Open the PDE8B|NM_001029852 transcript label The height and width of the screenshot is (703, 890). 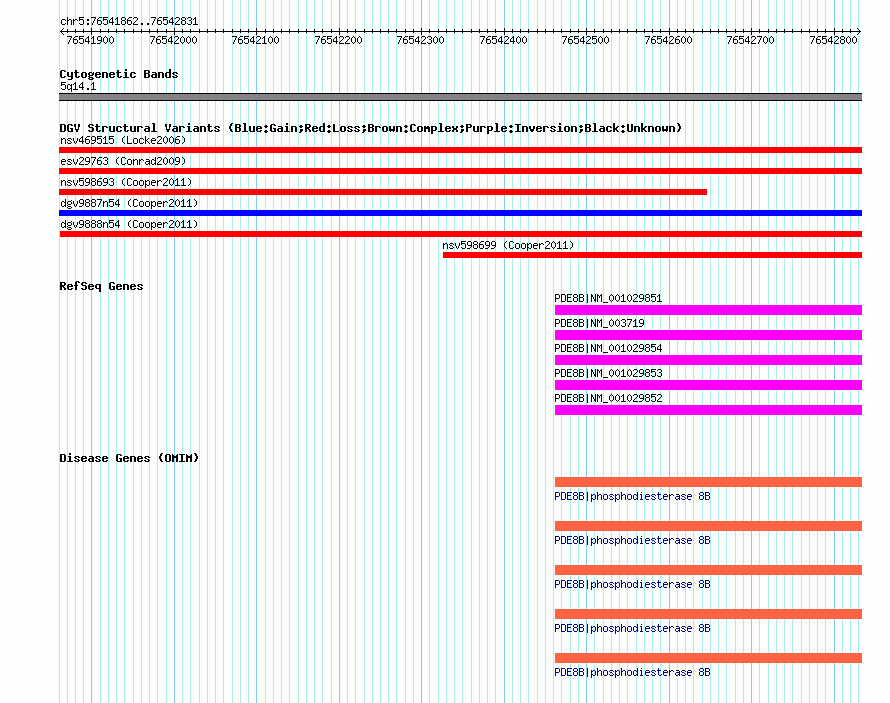click(608, 398)
